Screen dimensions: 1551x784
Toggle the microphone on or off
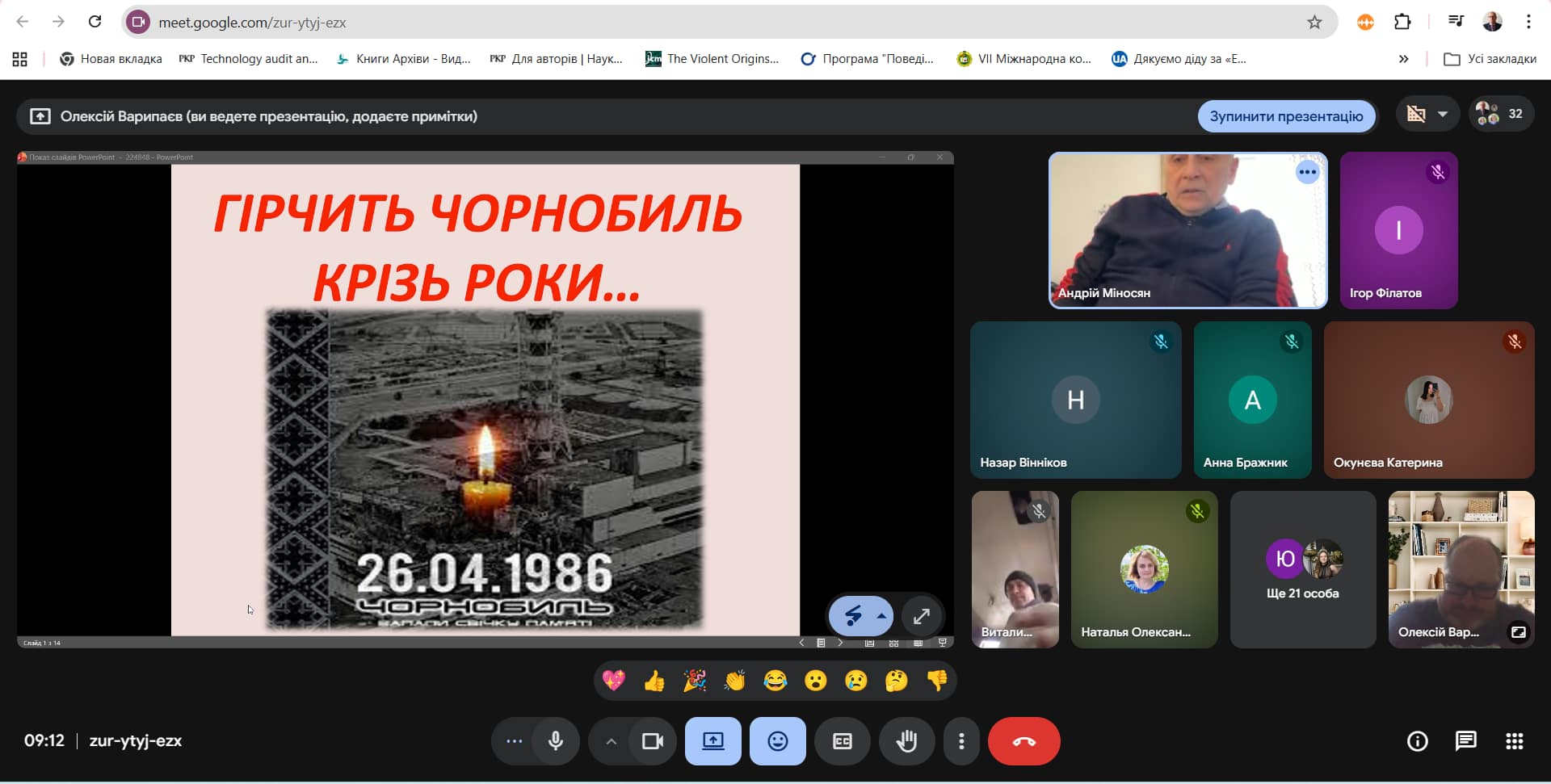[556, 741]
